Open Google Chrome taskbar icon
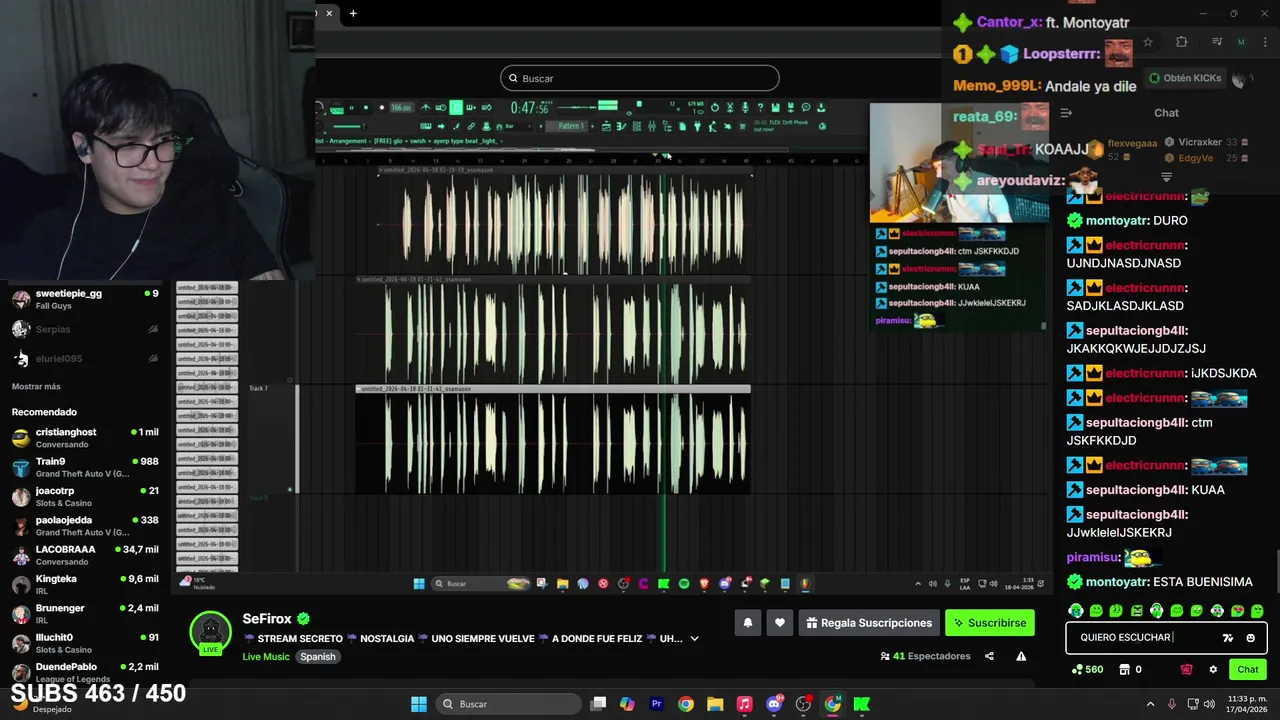 (x=686, y=704)
